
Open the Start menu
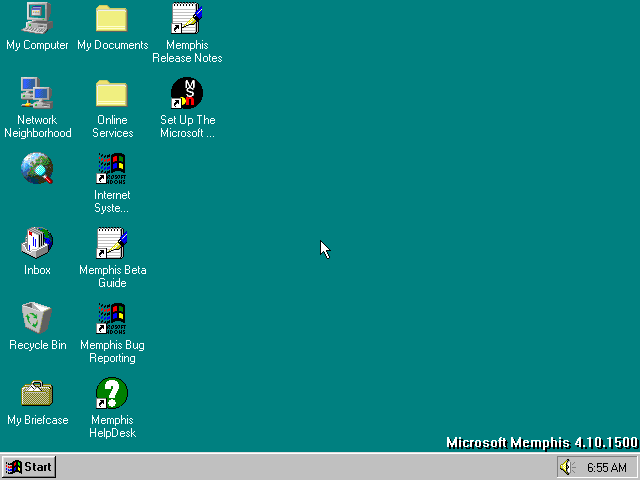click(29, 467)
